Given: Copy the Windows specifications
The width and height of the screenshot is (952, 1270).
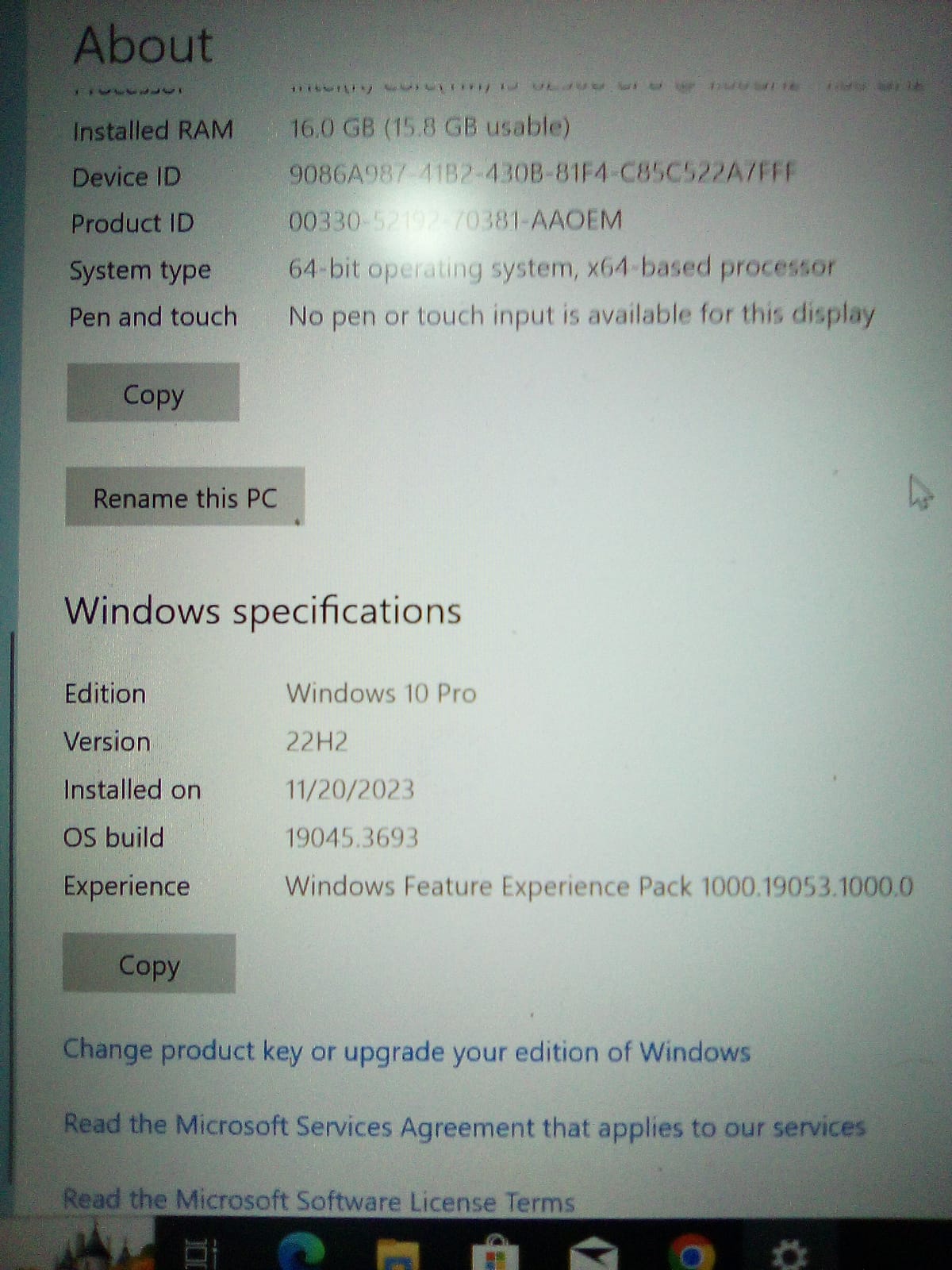Looking at the screenshot, I should click(x=149, y=964).
